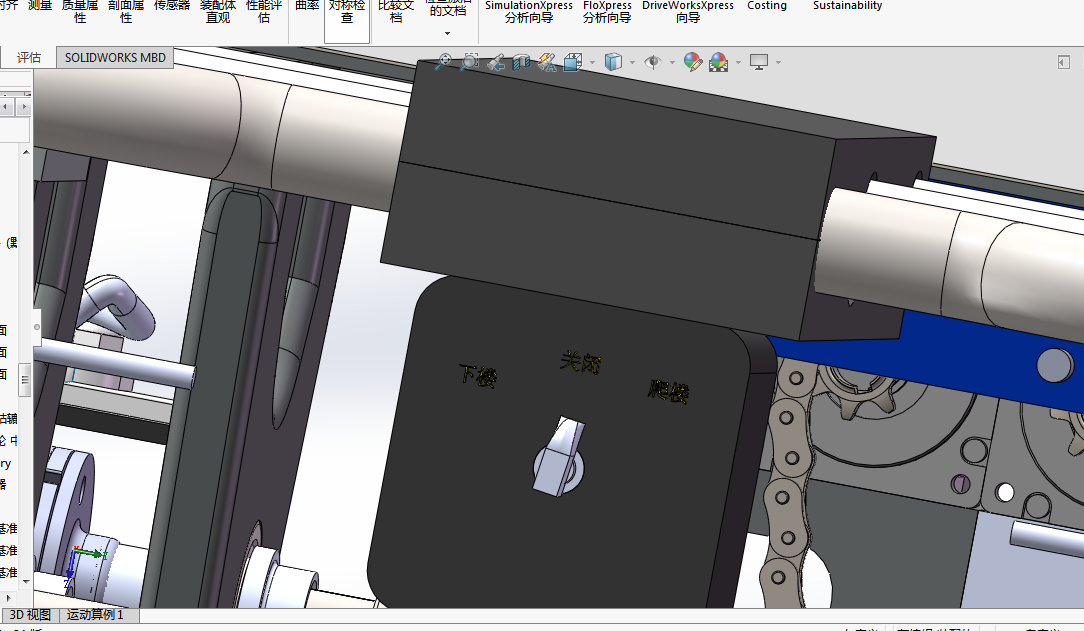Select the Zoom to Area tool
The image size is (1084, 631).
469,62
